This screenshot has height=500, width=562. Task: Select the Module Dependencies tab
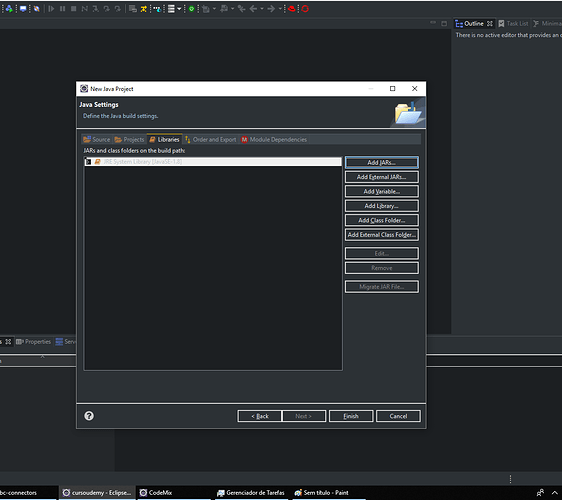pos(274,139)
